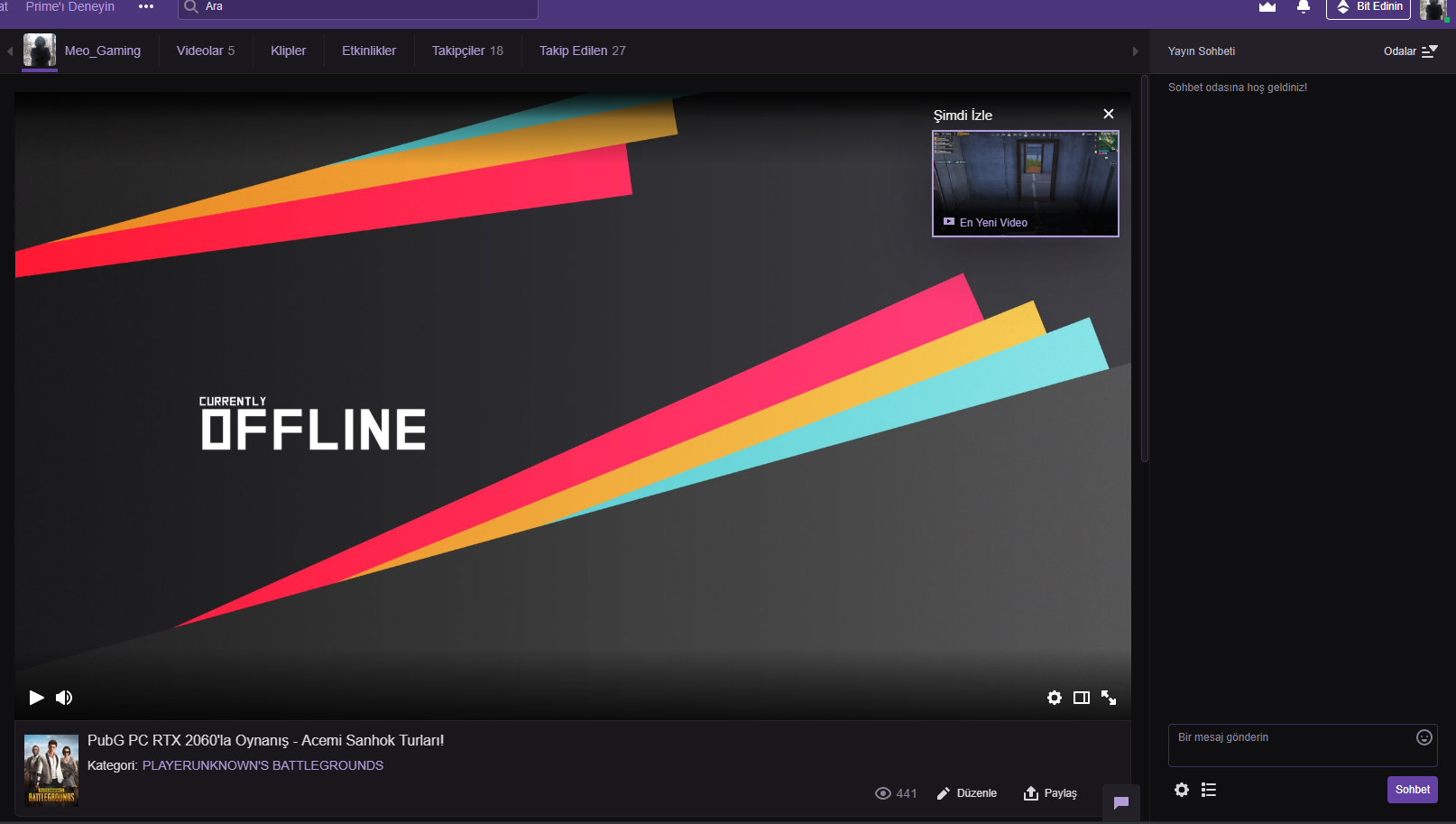The width and height of the screenshot is (1456, 824).
Task: Click Paylaş to share
Action: pos(1050,793)
